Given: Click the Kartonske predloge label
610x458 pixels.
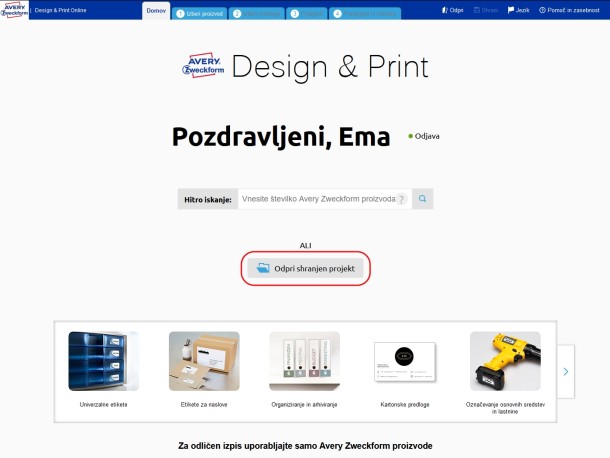Looking at the screenshot, I should pos(405,405).
